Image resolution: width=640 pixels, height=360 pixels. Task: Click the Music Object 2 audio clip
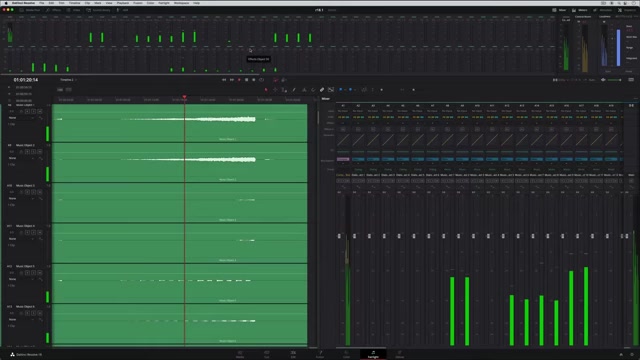180,162
